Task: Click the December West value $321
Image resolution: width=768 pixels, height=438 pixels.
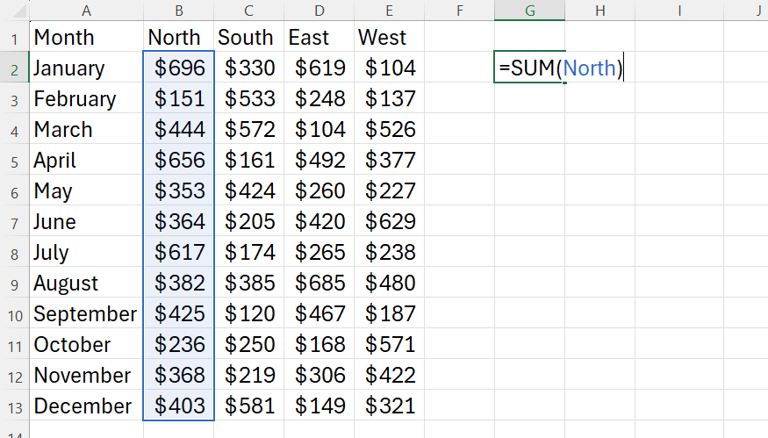Action: (389, 406)
